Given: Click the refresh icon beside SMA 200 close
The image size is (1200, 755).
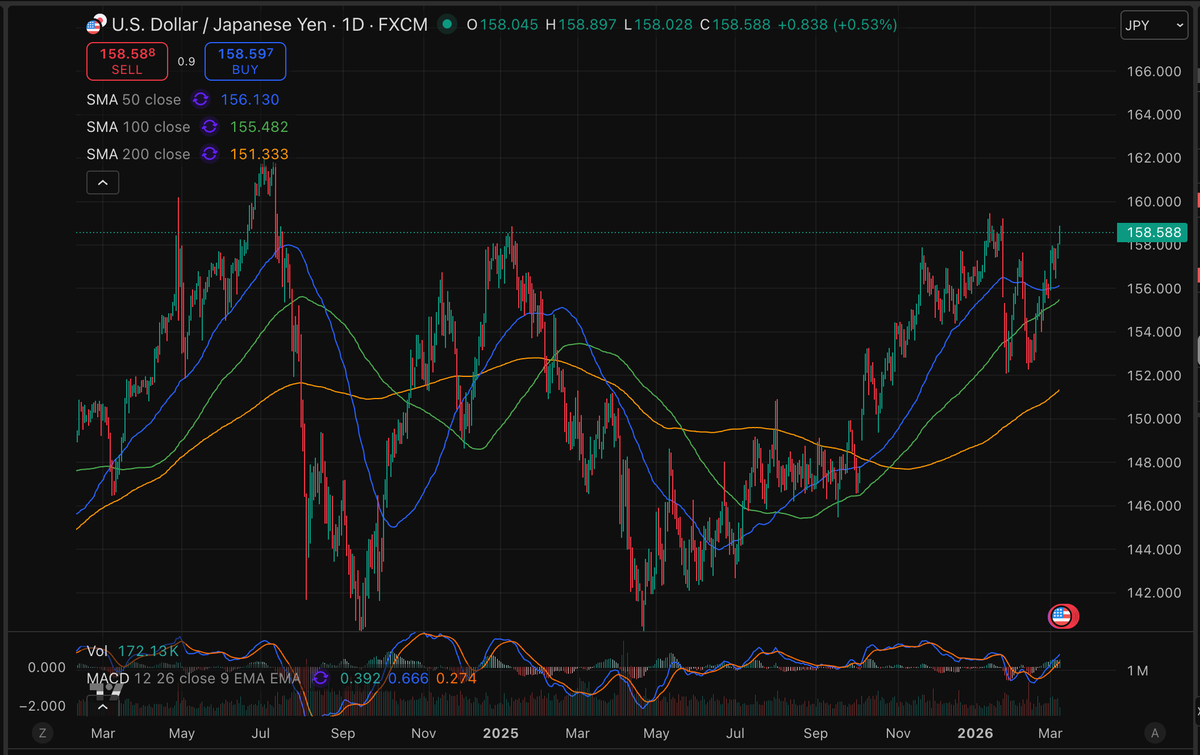Looking at the screenshot, I should pyautogui.click(x=209, y=154).
